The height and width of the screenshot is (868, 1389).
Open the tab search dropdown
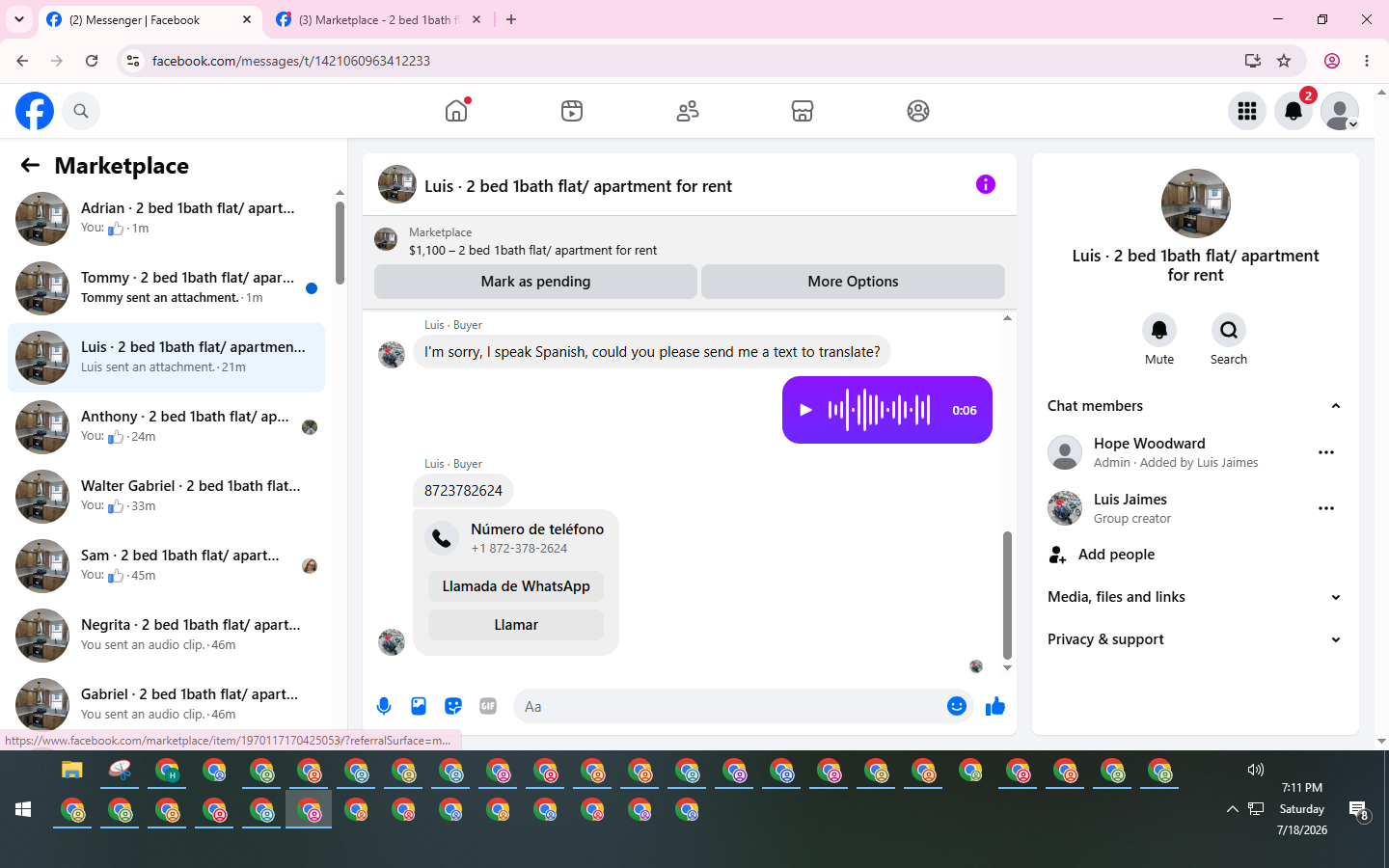point(19,19)
